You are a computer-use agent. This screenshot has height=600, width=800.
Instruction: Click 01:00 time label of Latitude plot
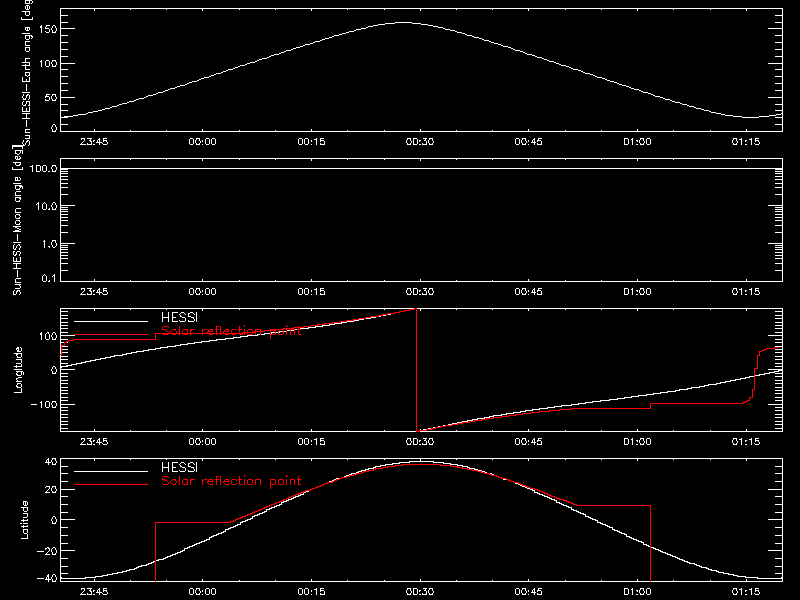coord(637,592)
